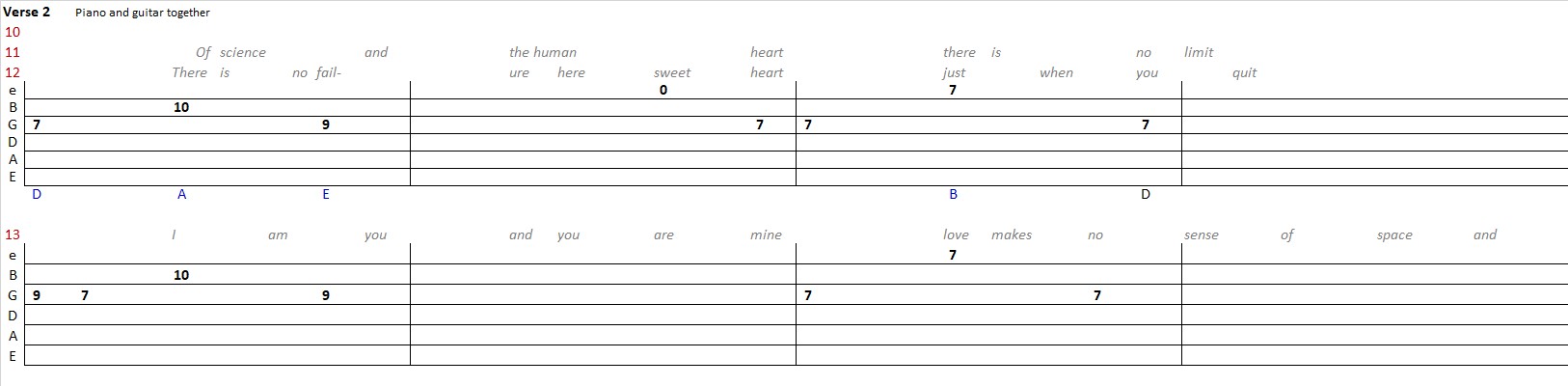
Task: Click the lyric 'no fail-' in line 12
Action: coord(316,72)
